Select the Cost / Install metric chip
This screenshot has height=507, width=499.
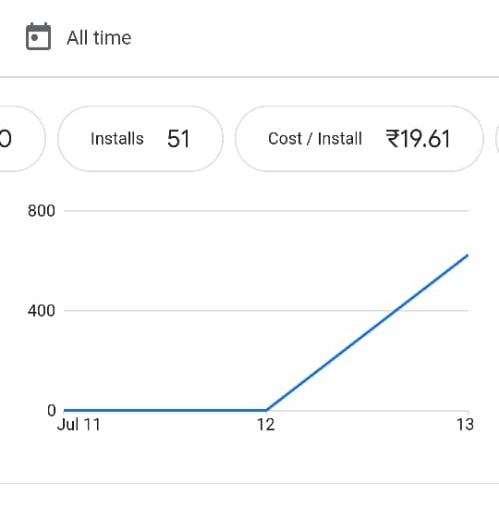359,139
